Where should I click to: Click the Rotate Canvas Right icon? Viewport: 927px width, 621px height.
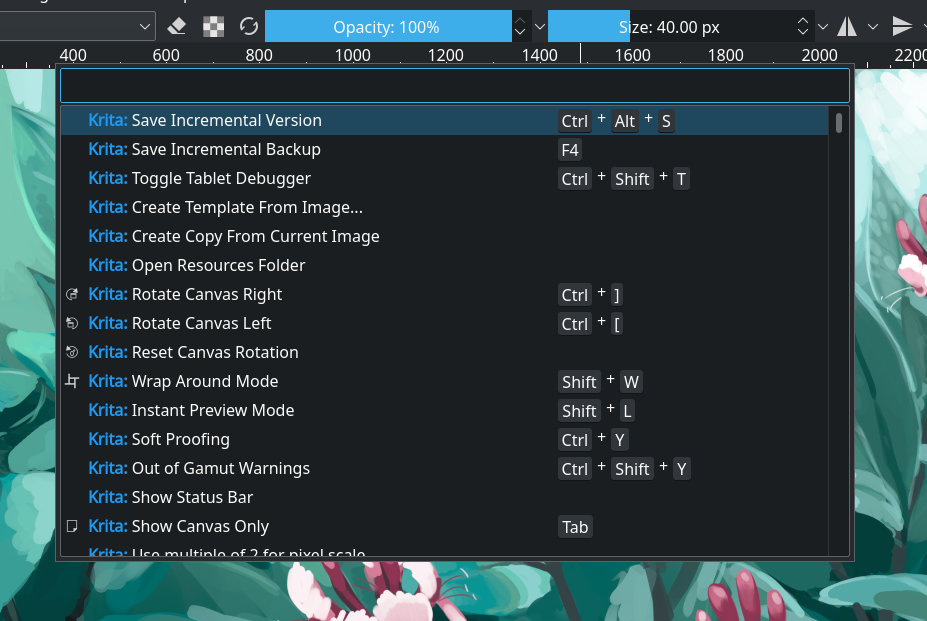click(x=72, y=294)
